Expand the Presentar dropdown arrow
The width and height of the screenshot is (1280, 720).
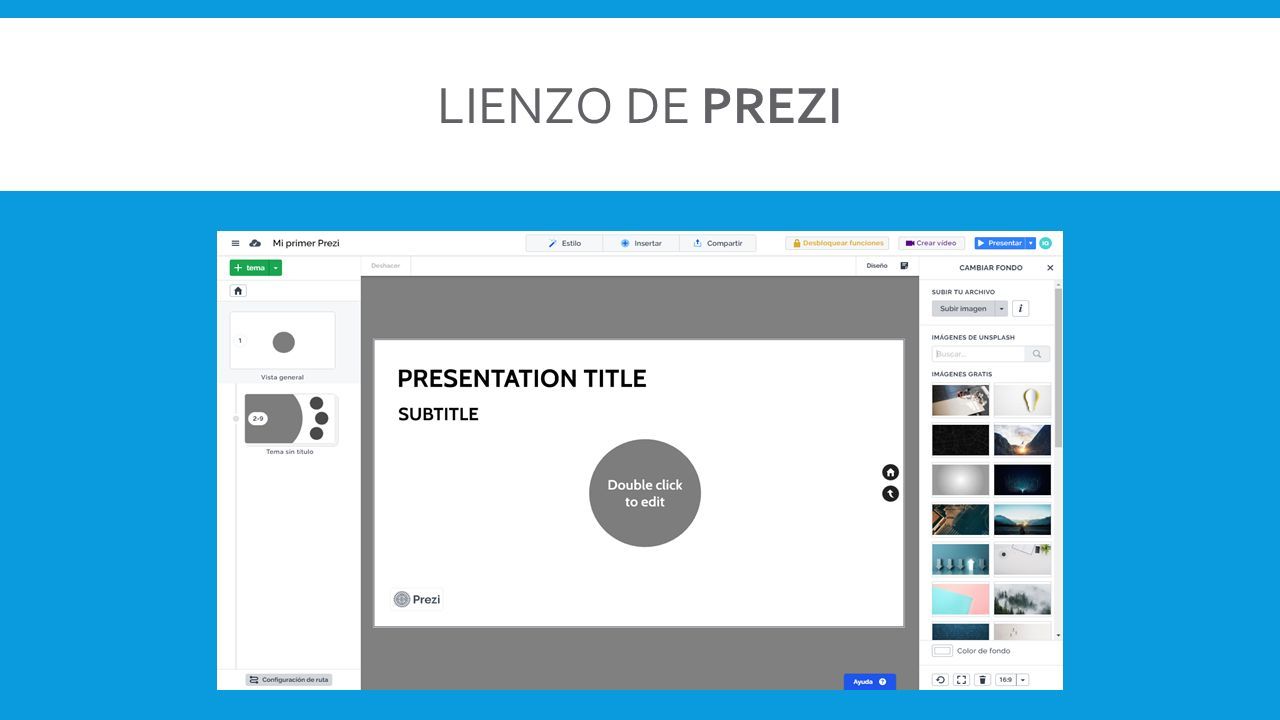click(1031, 243)
